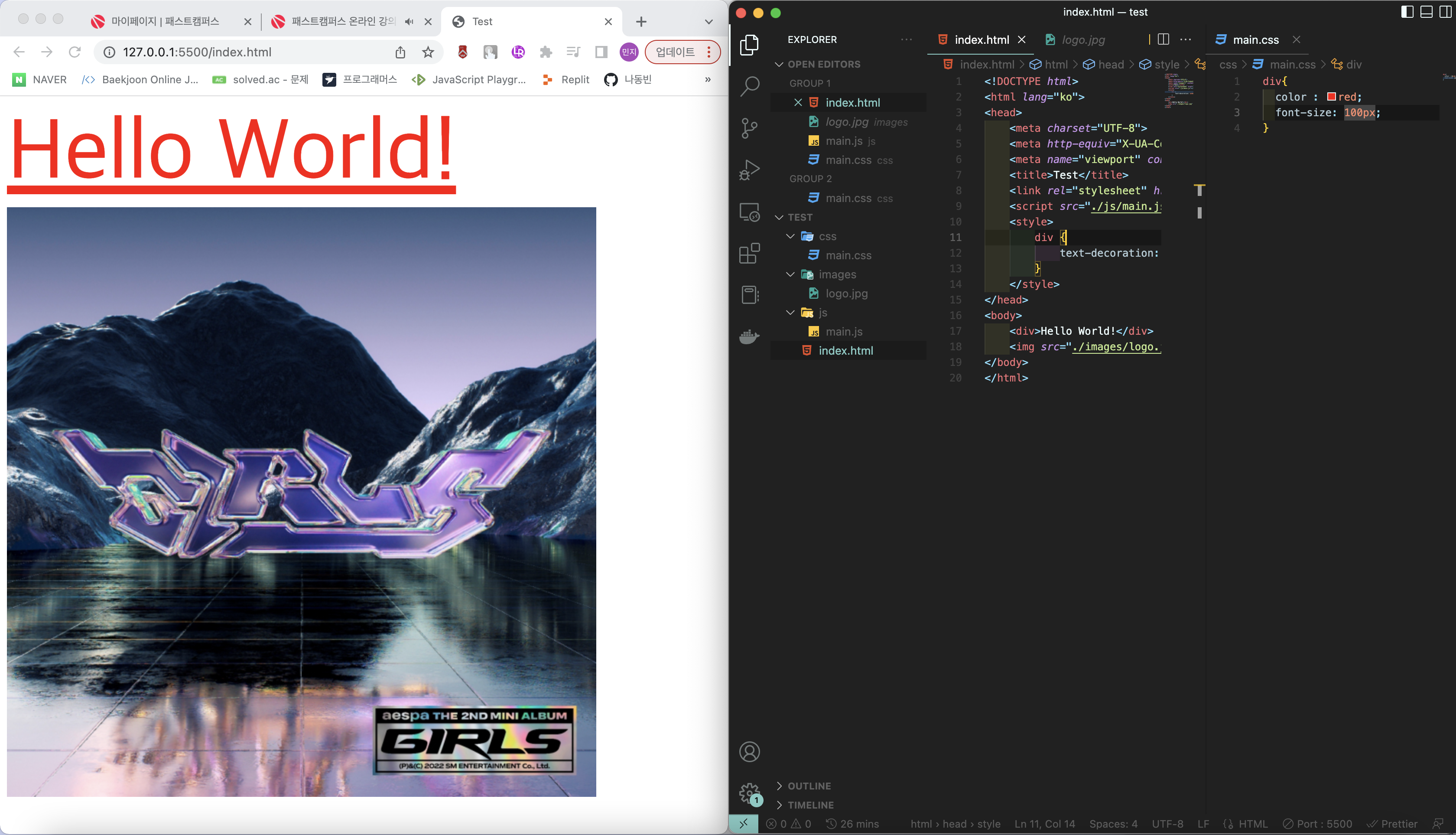Click the red color swatch in main.css

click(x=1332, y=96)
